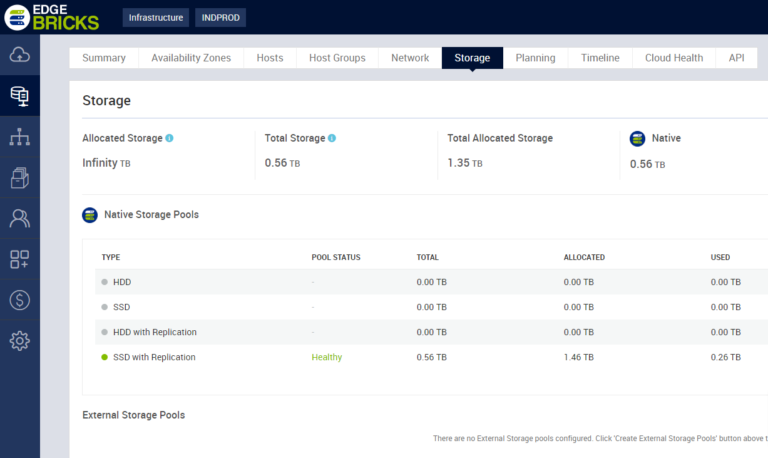Click the Native storage icon
The image size is (768, 458).
[637, 138]
